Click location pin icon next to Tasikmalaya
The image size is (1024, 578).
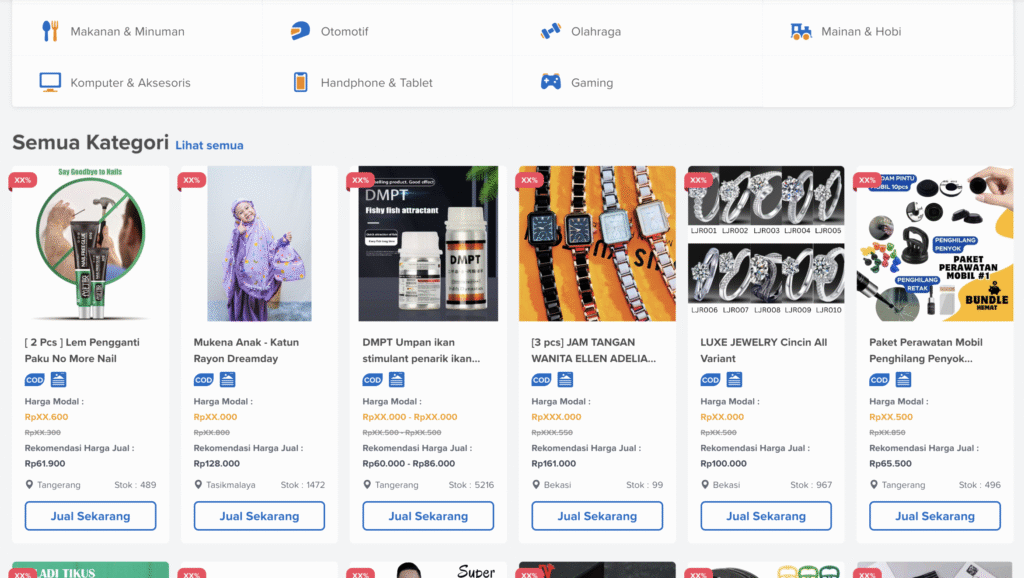(199, 485)
